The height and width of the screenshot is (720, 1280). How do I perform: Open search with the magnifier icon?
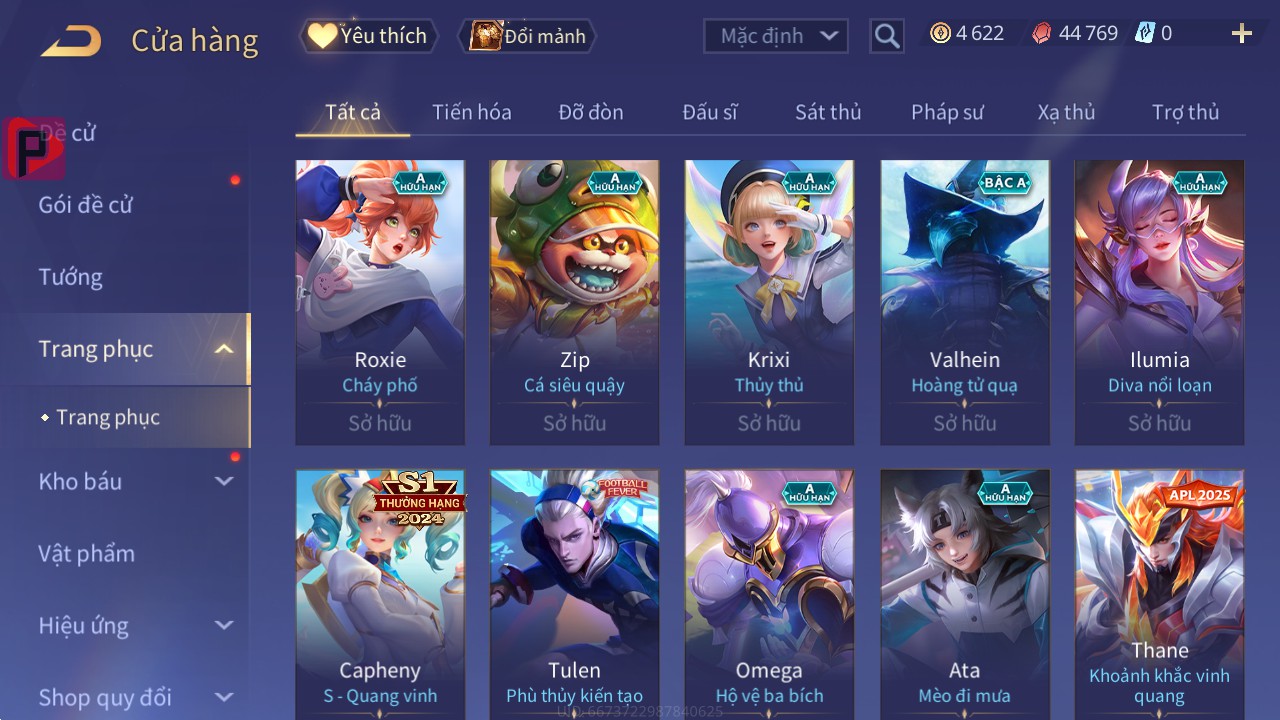[x=887, y=36]
